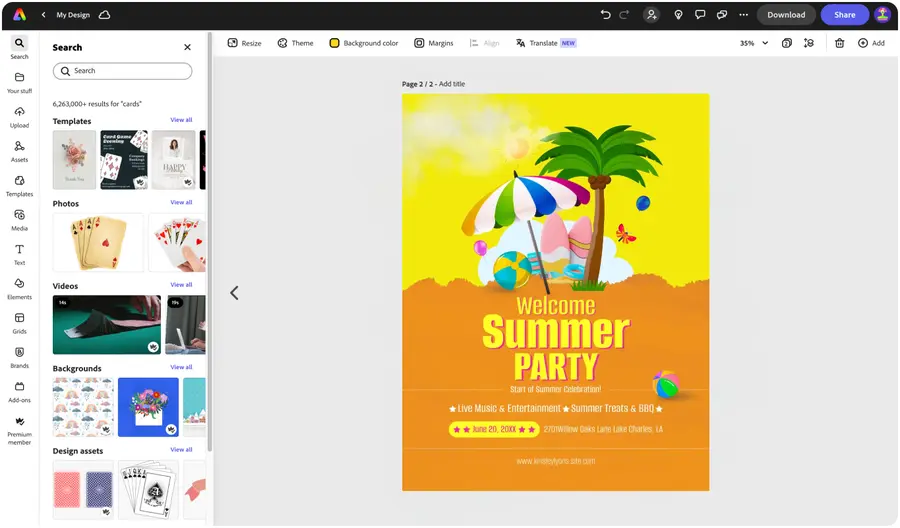Click Add title next to Page 2 / 2

pyautogui.click(x=452, y=84)
